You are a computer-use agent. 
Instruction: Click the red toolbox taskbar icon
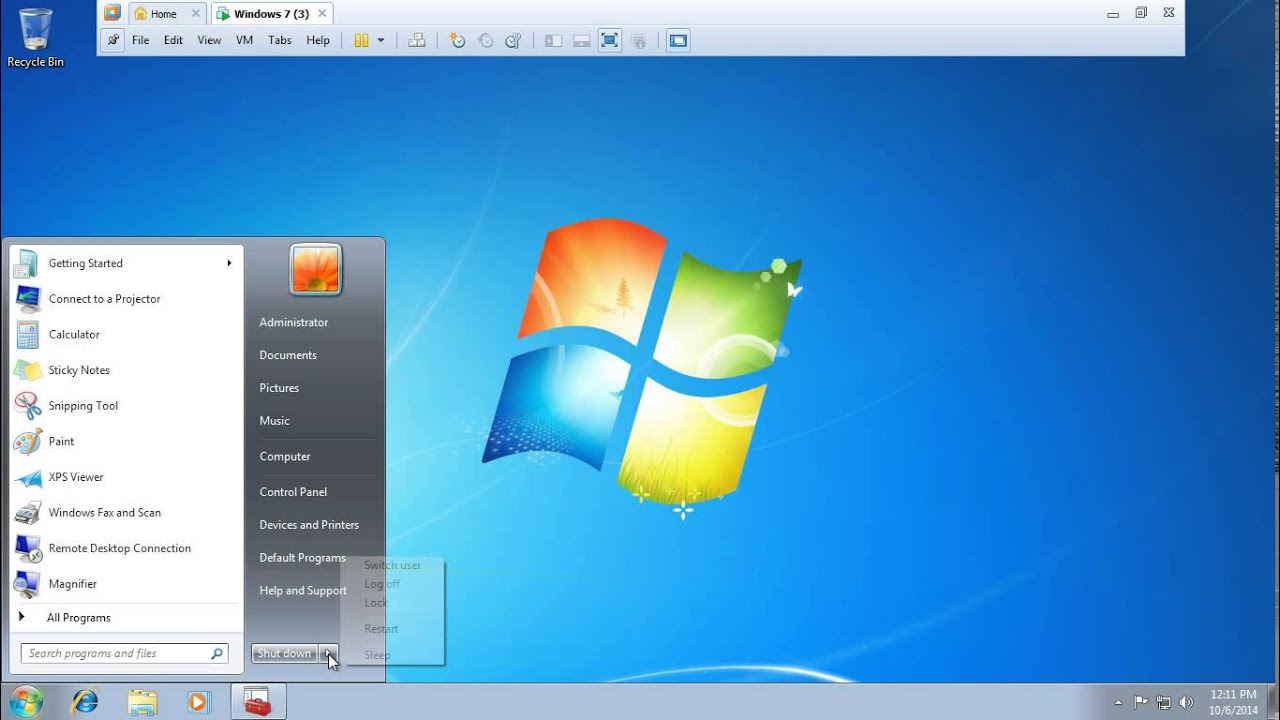258,701
